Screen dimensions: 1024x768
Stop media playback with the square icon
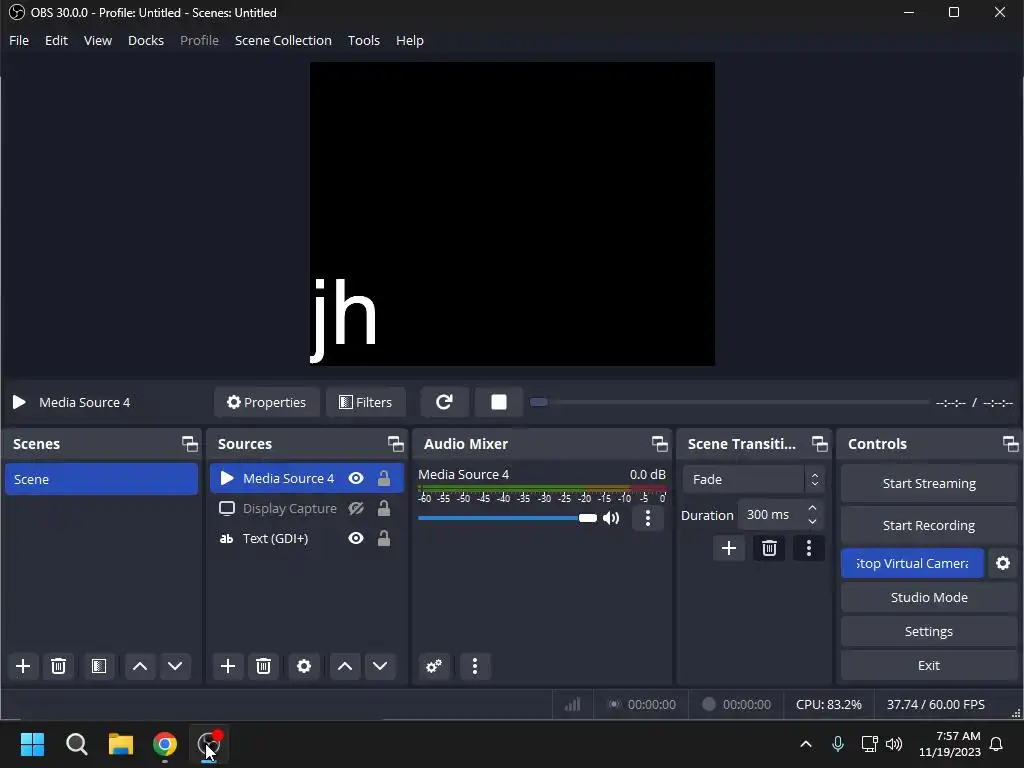click(499, 402)
